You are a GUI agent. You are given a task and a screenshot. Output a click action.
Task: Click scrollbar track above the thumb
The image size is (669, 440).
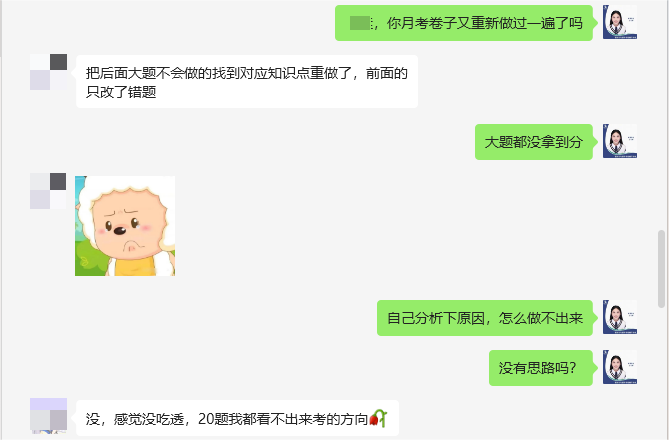[661, 115]
